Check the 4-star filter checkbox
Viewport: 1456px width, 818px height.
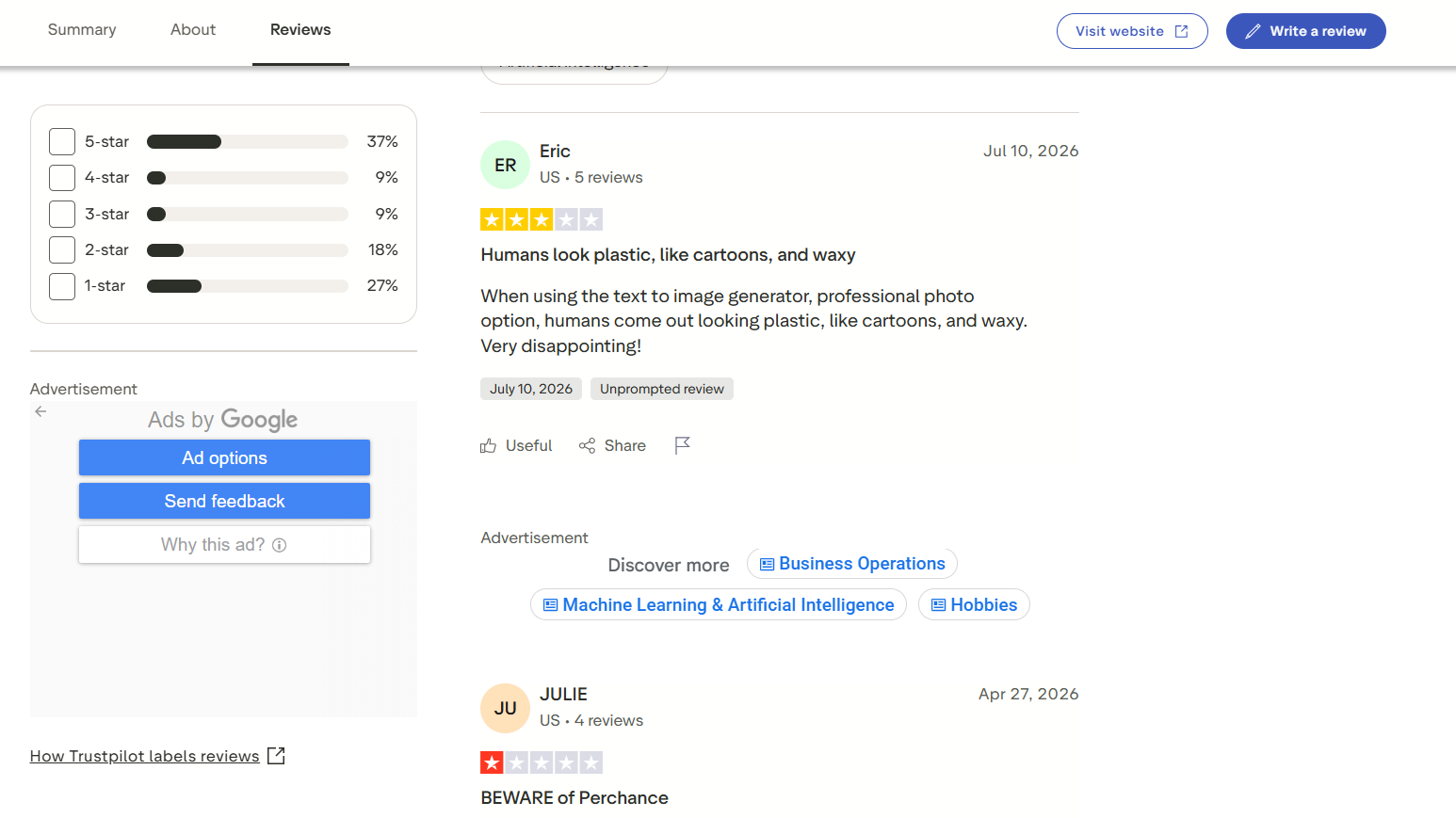[x=62, y=178]
